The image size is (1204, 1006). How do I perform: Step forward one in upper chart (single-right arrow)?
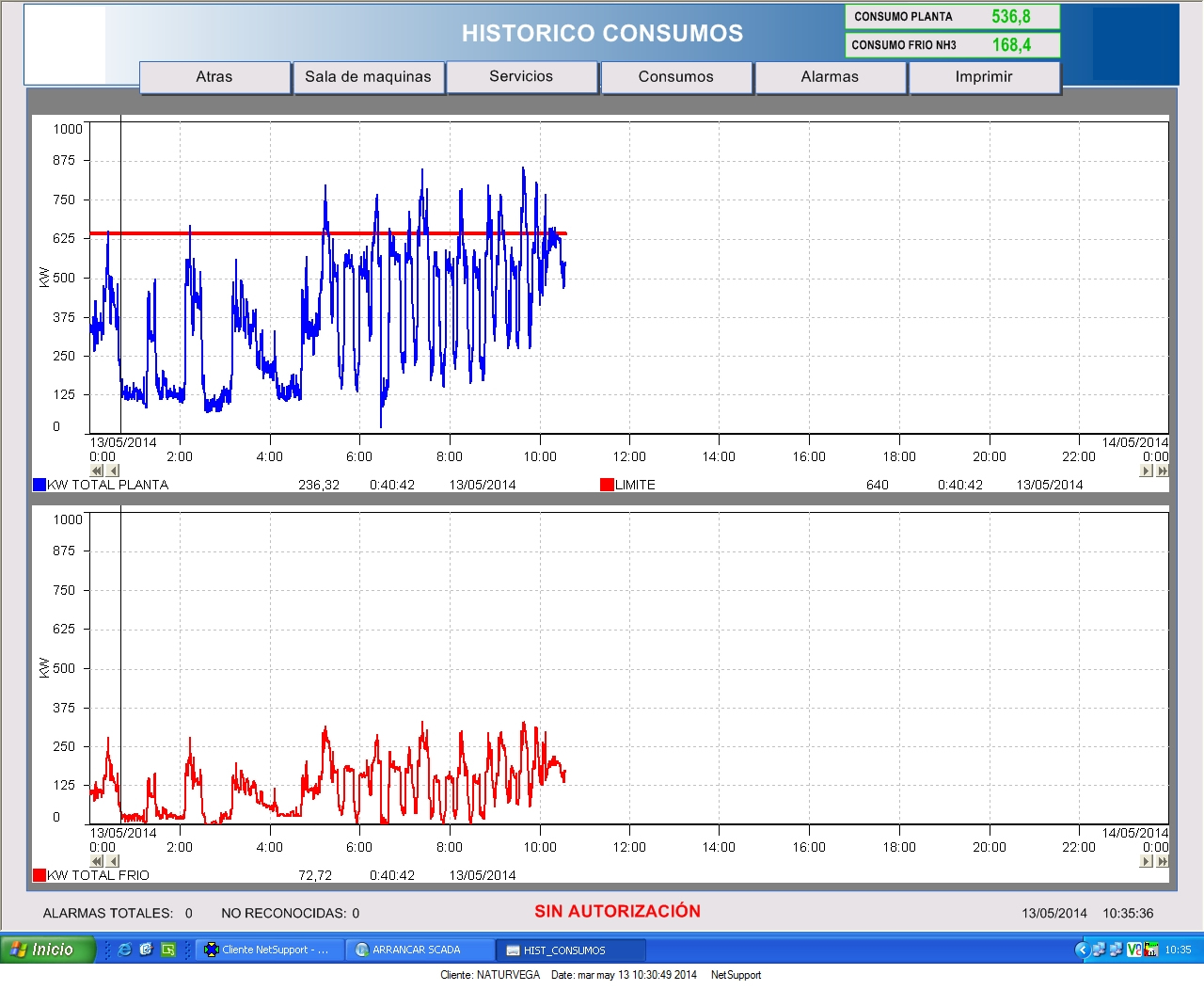pyautogui.click(x=1146, y=471)
